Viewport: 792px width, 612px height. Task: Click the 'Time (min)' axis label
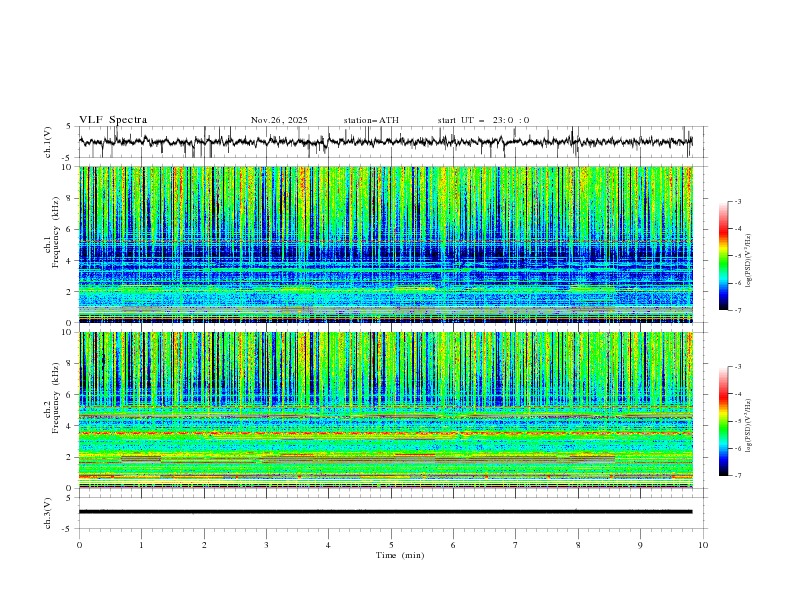tap(400, 555)
